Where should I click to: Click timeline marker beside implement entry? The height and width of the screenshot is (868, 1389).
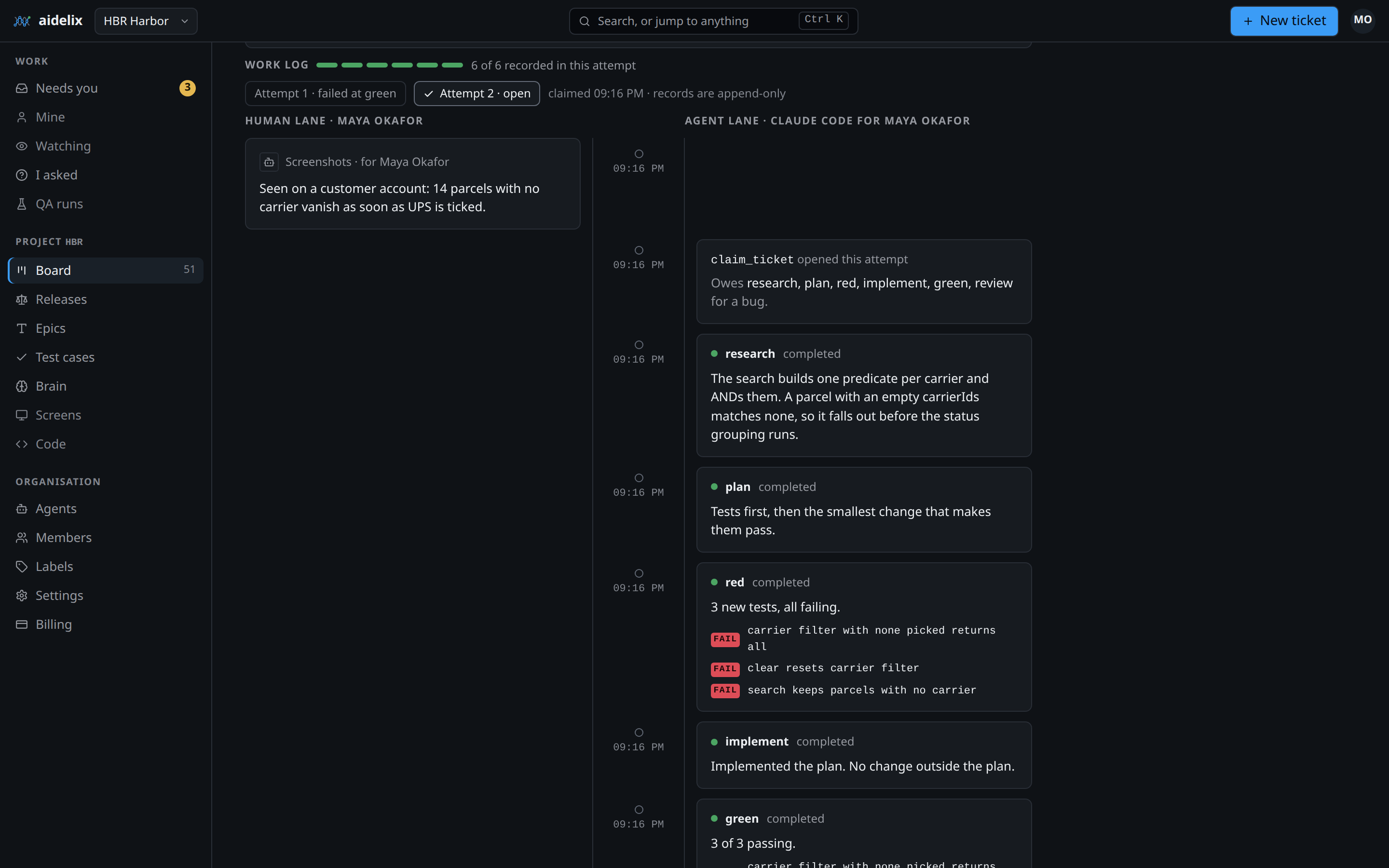click(639, 732)
